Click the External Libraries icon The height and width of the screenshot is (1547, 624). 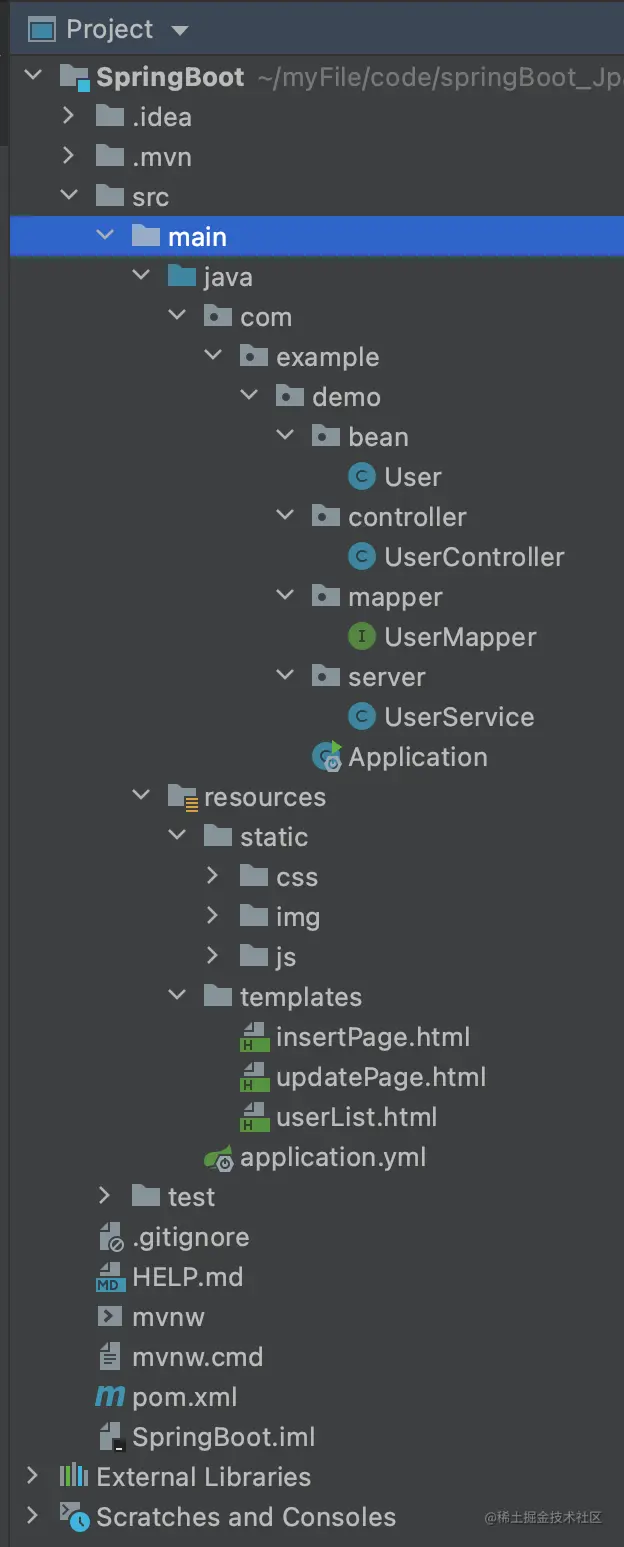pos(74,1477)
